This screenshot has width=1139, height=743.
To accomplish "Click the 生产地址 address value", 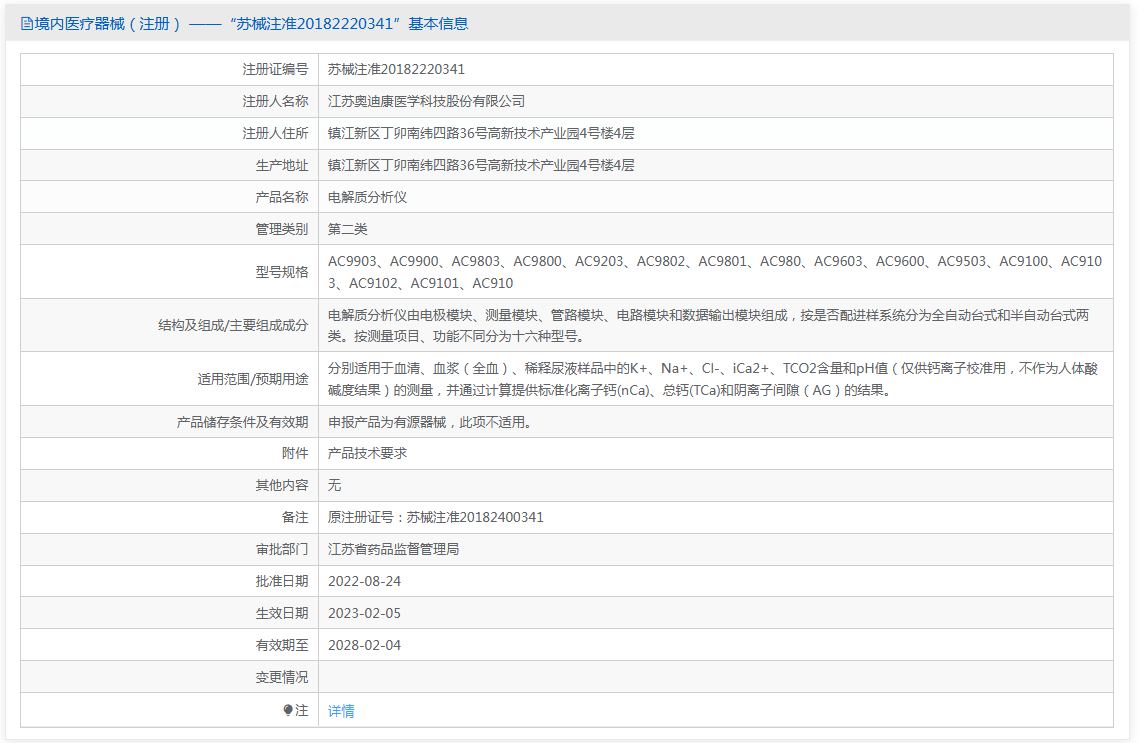I will pyautogui.click(x=481, y=165).
